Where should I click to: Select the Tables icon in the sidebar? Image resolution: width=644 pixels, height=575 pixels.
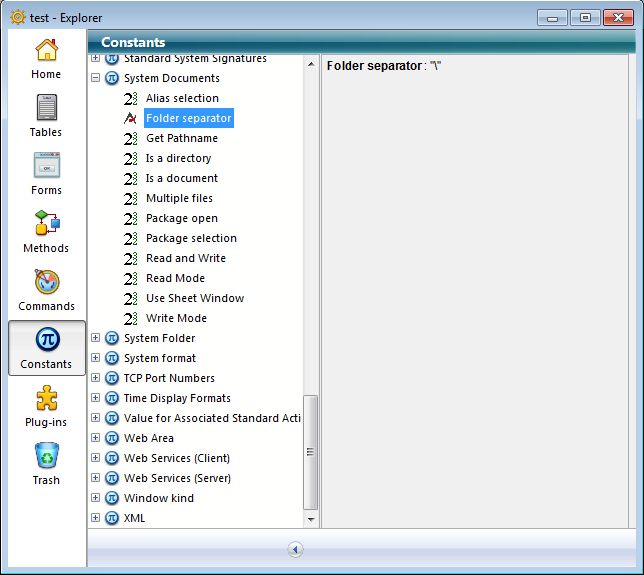click(46, 115)
